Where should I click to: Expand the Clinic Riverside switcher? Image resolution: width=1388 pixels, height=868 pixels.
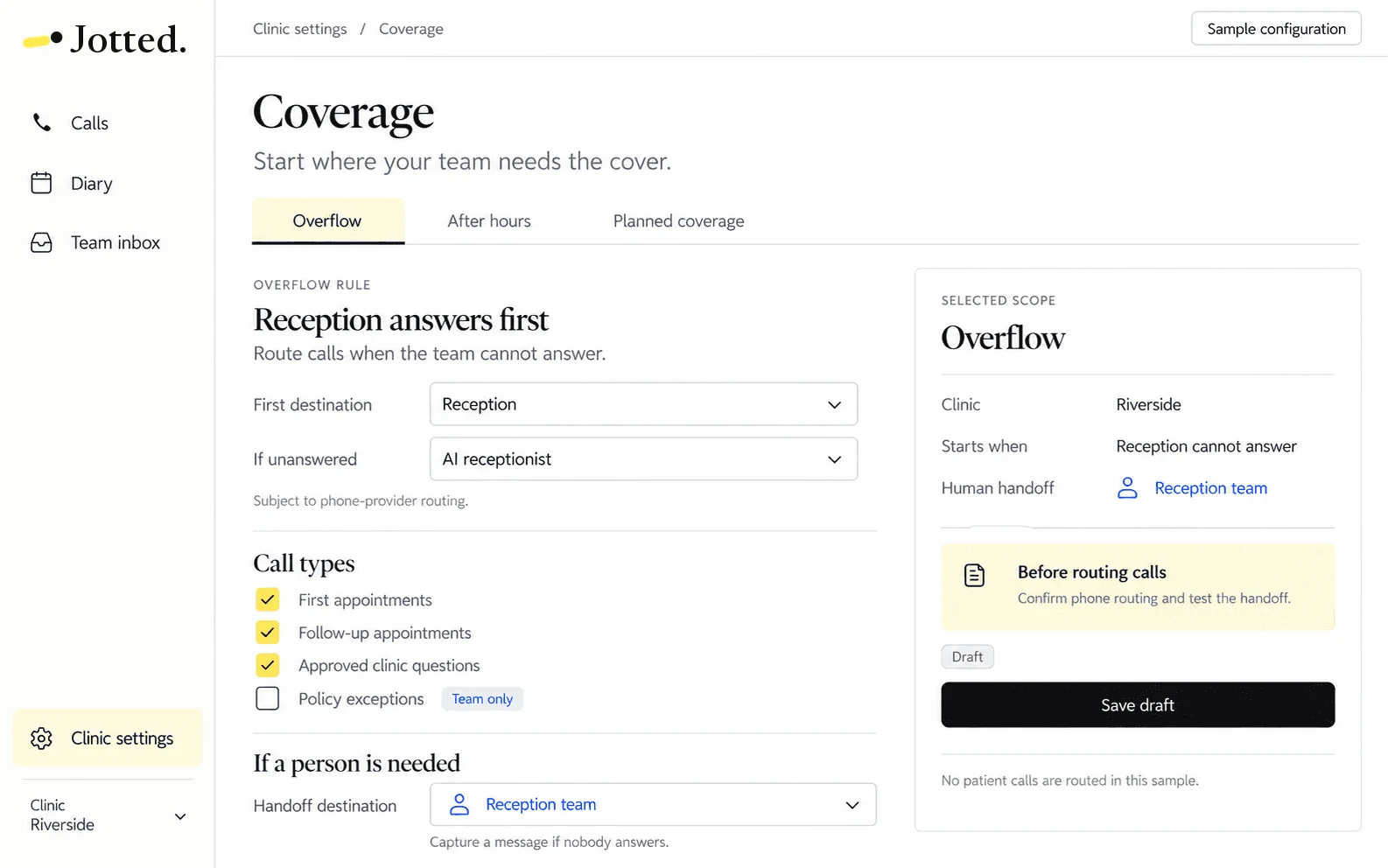(108, 815)
